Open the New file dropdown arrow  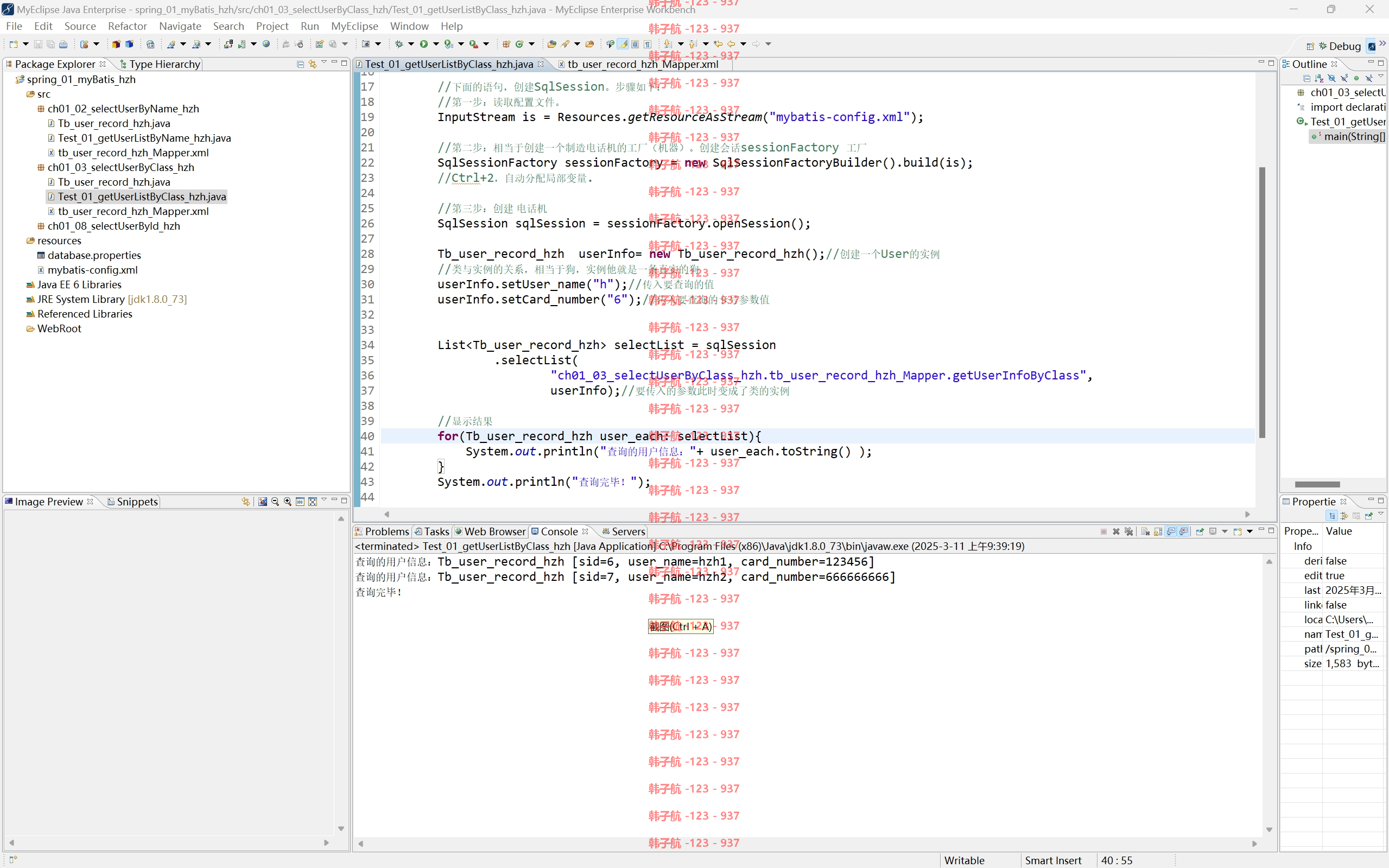point(26,44)
